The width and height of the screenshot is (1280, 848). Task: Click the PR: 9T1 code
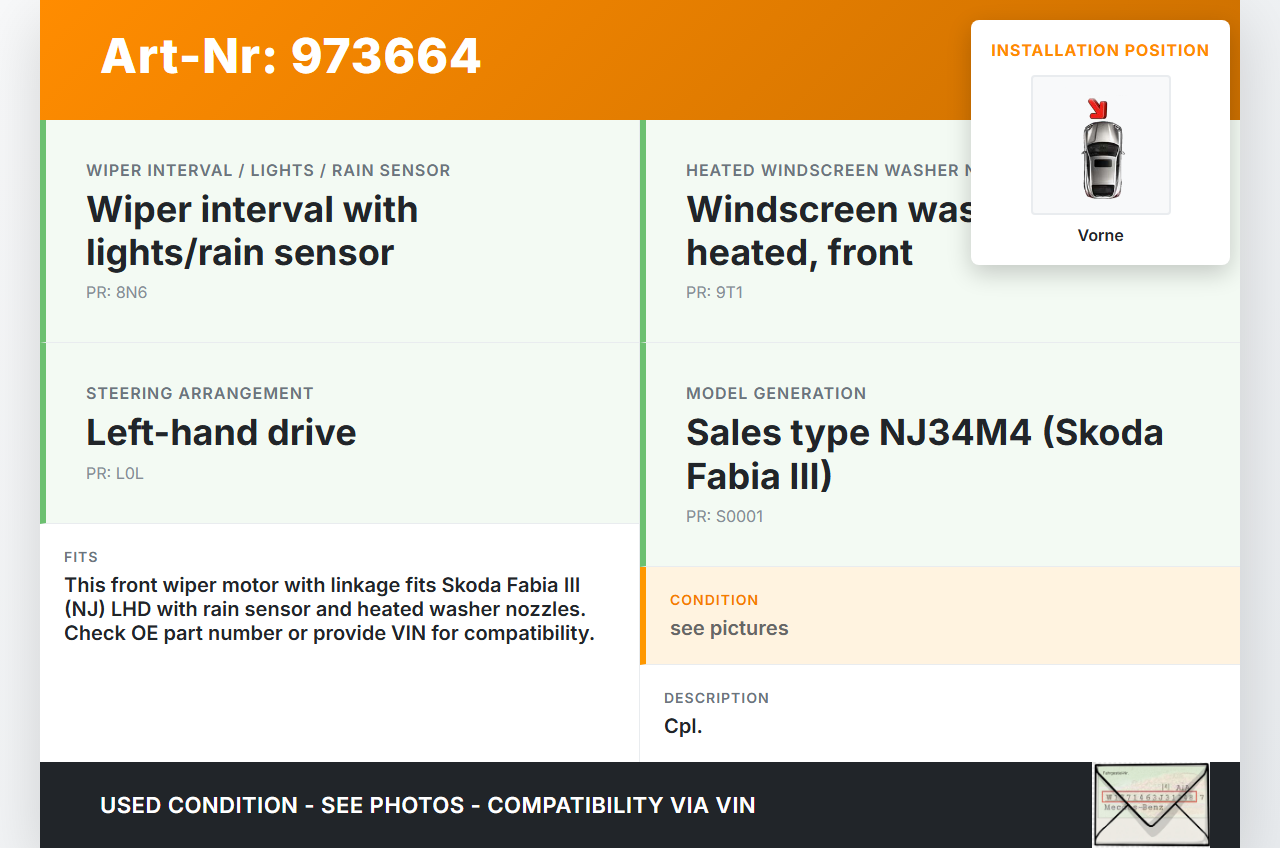pos(714,293)
